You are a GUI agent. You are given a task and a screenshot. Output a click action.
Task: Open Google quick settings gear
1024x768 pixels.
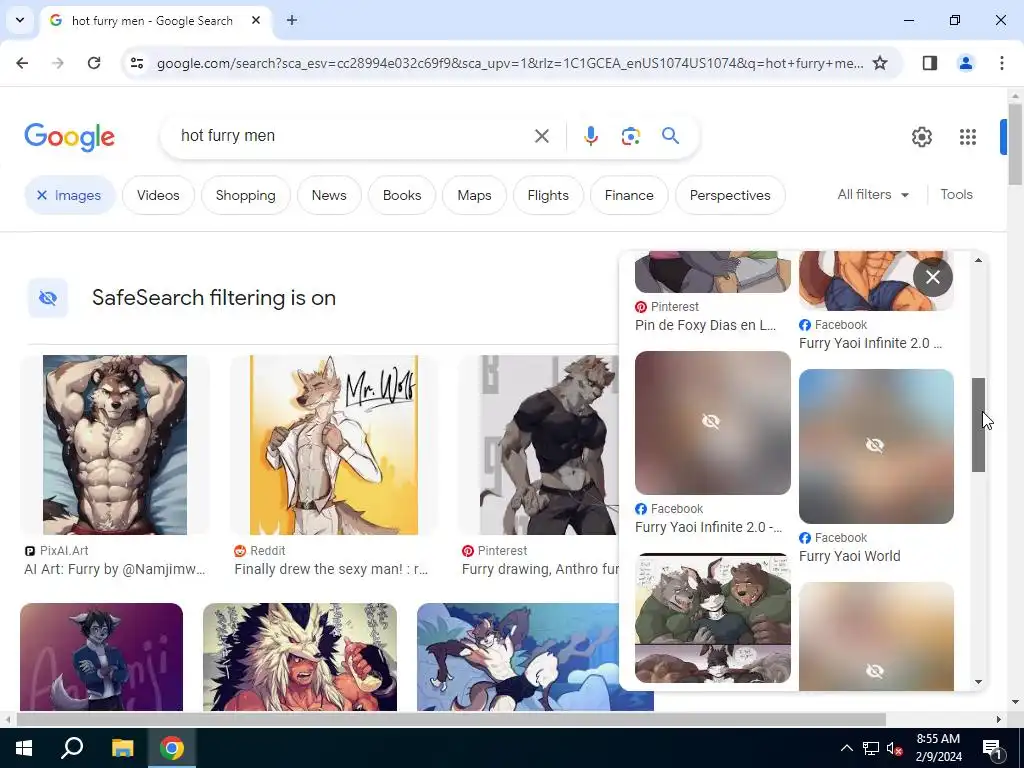tap(921, 137)
